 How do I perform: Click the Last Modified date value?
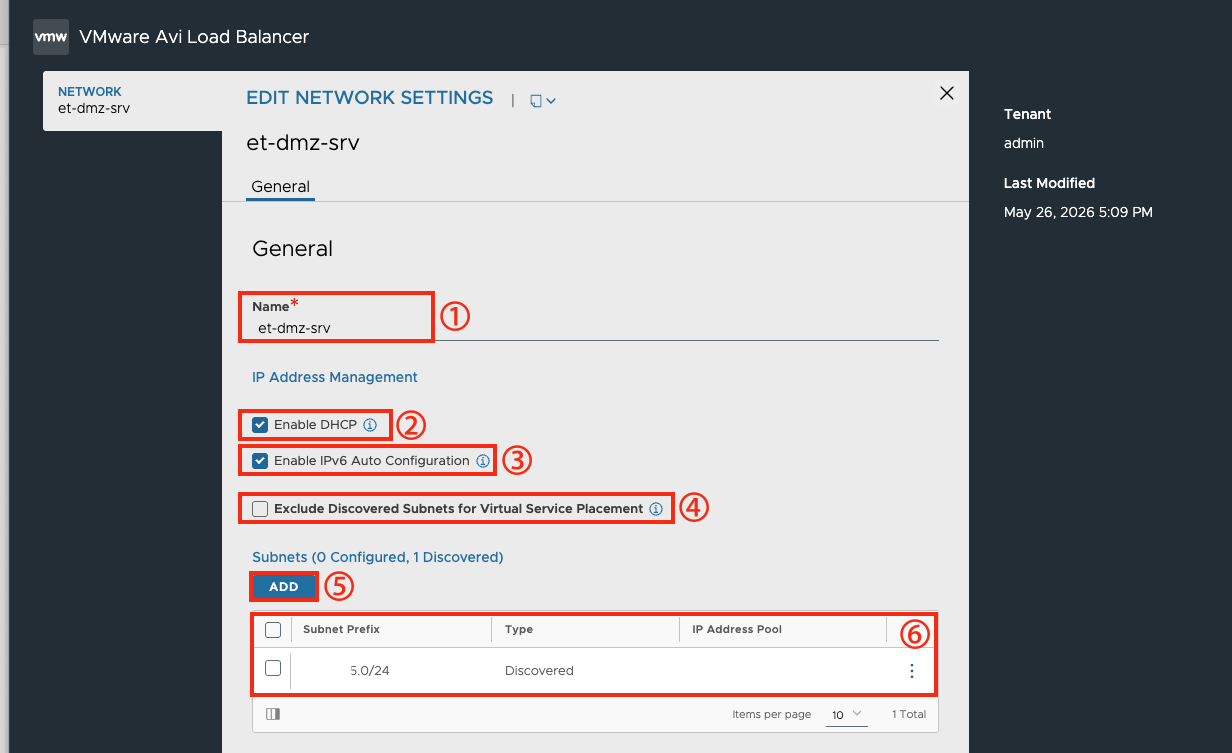(1078, 212)
